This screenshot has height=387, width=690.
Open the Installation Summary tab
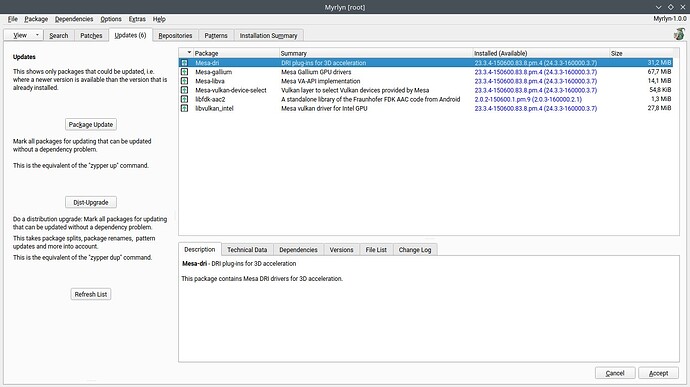[x=268, y=36]
